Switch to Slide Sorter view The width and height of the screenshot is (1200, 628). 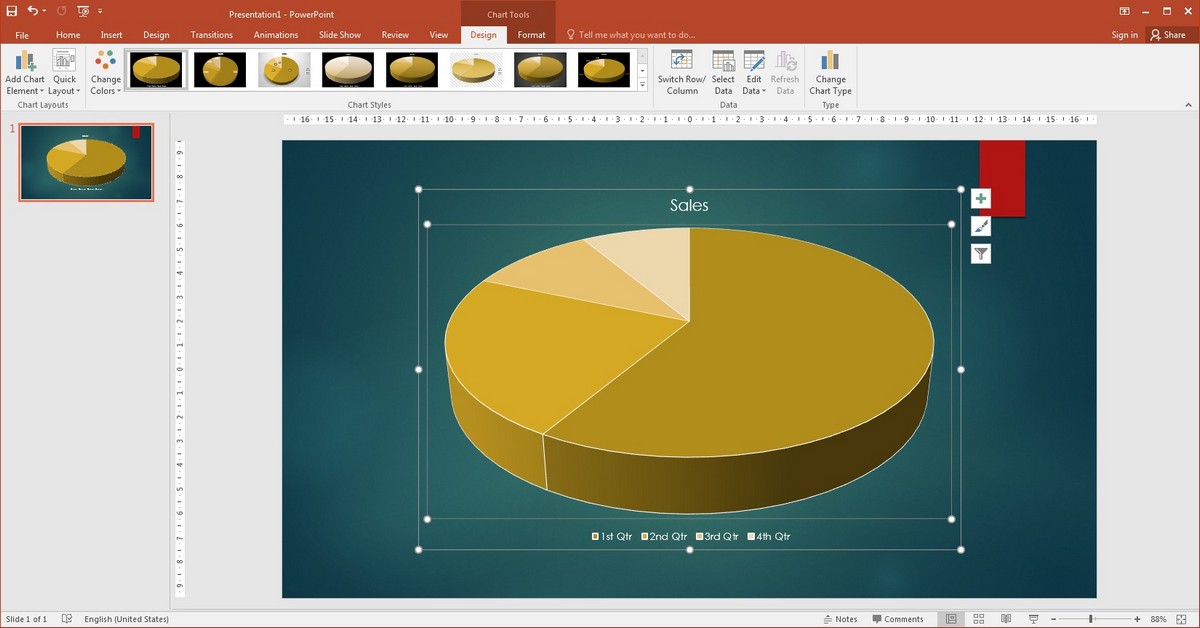click(x=978, y=618)
